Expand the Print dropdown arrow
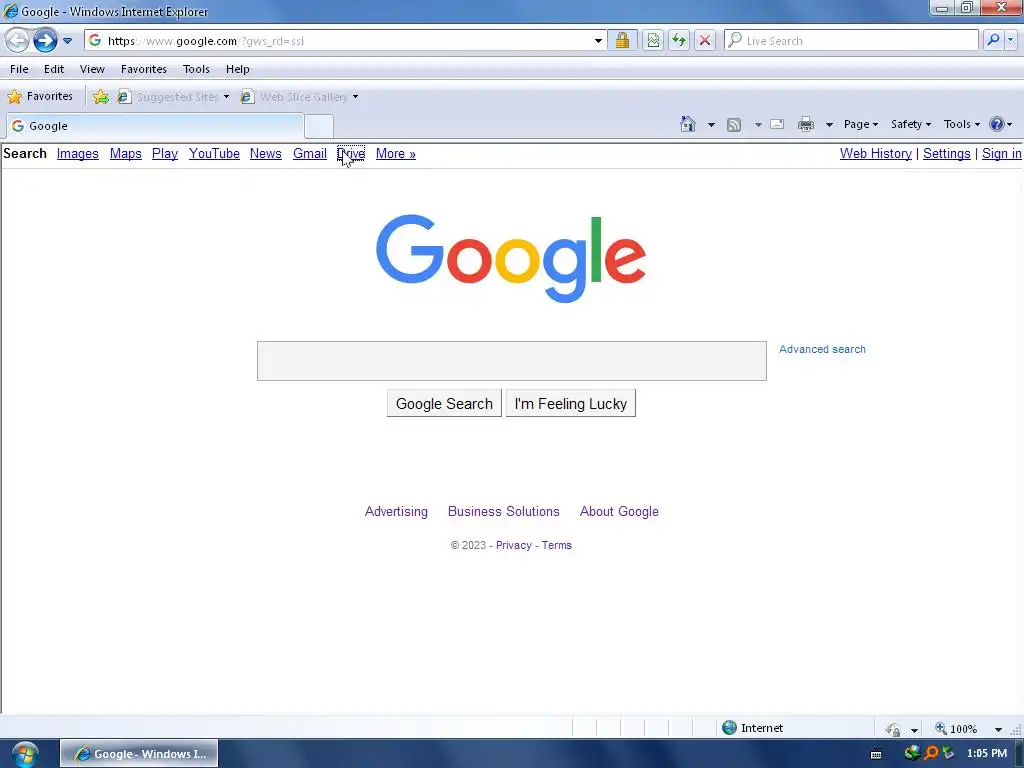Screen dimensions: 1024x768 click(x=829, y=125)
